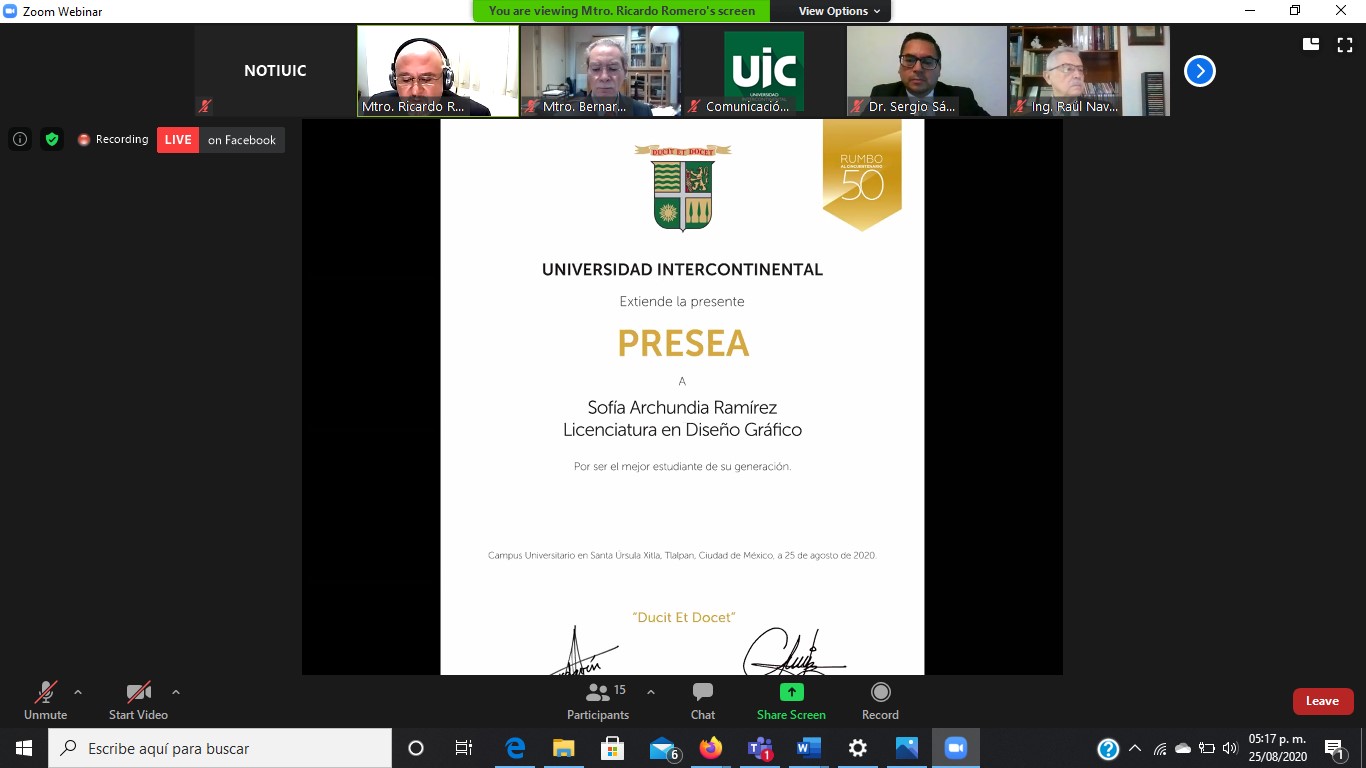This screenshot has width=1366, height=768.
Task: Open the Photos app on the taskbar
Action: pos(907,748)
